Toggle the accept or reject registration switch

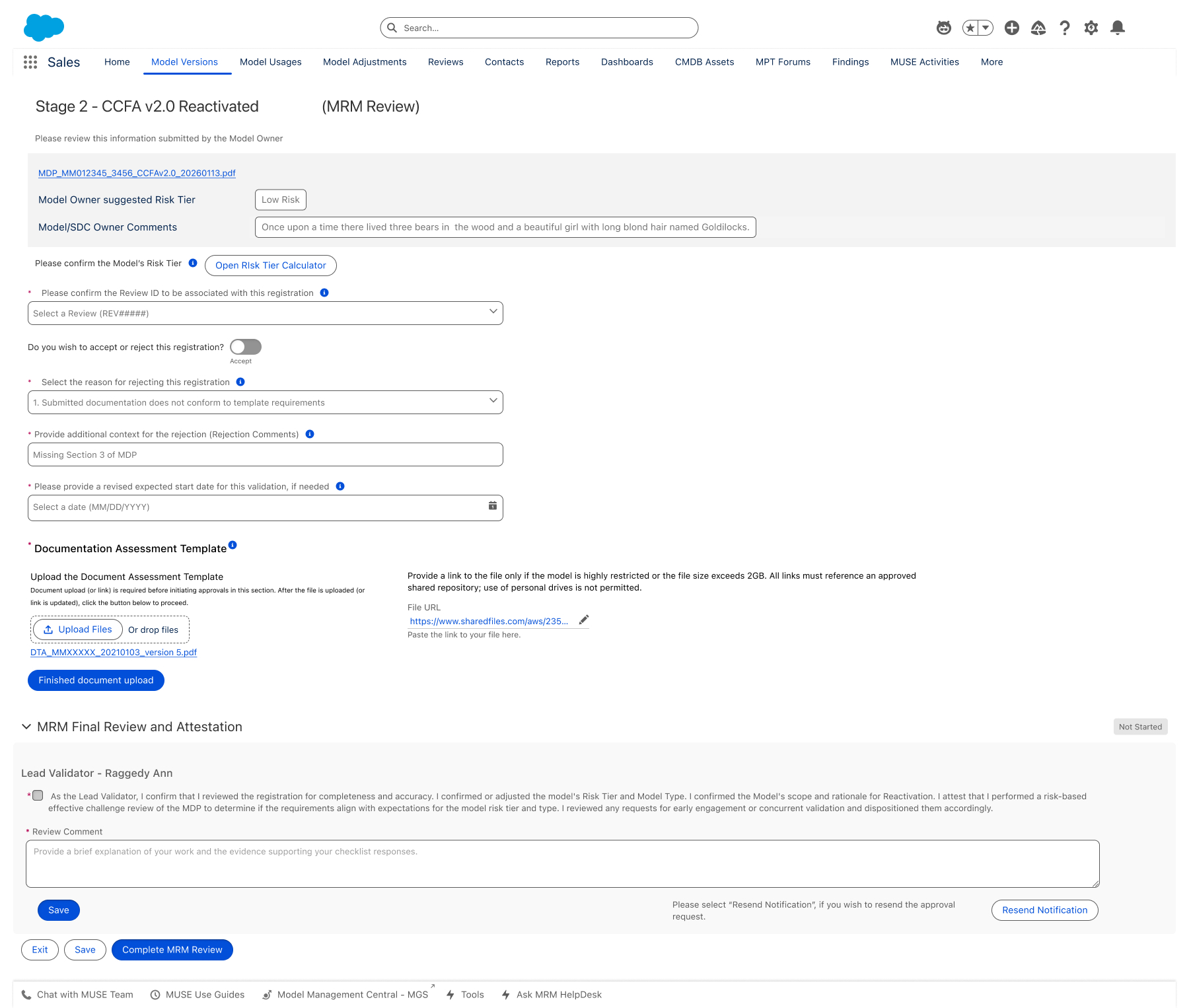pyautogui.click(x=246, y=347)
